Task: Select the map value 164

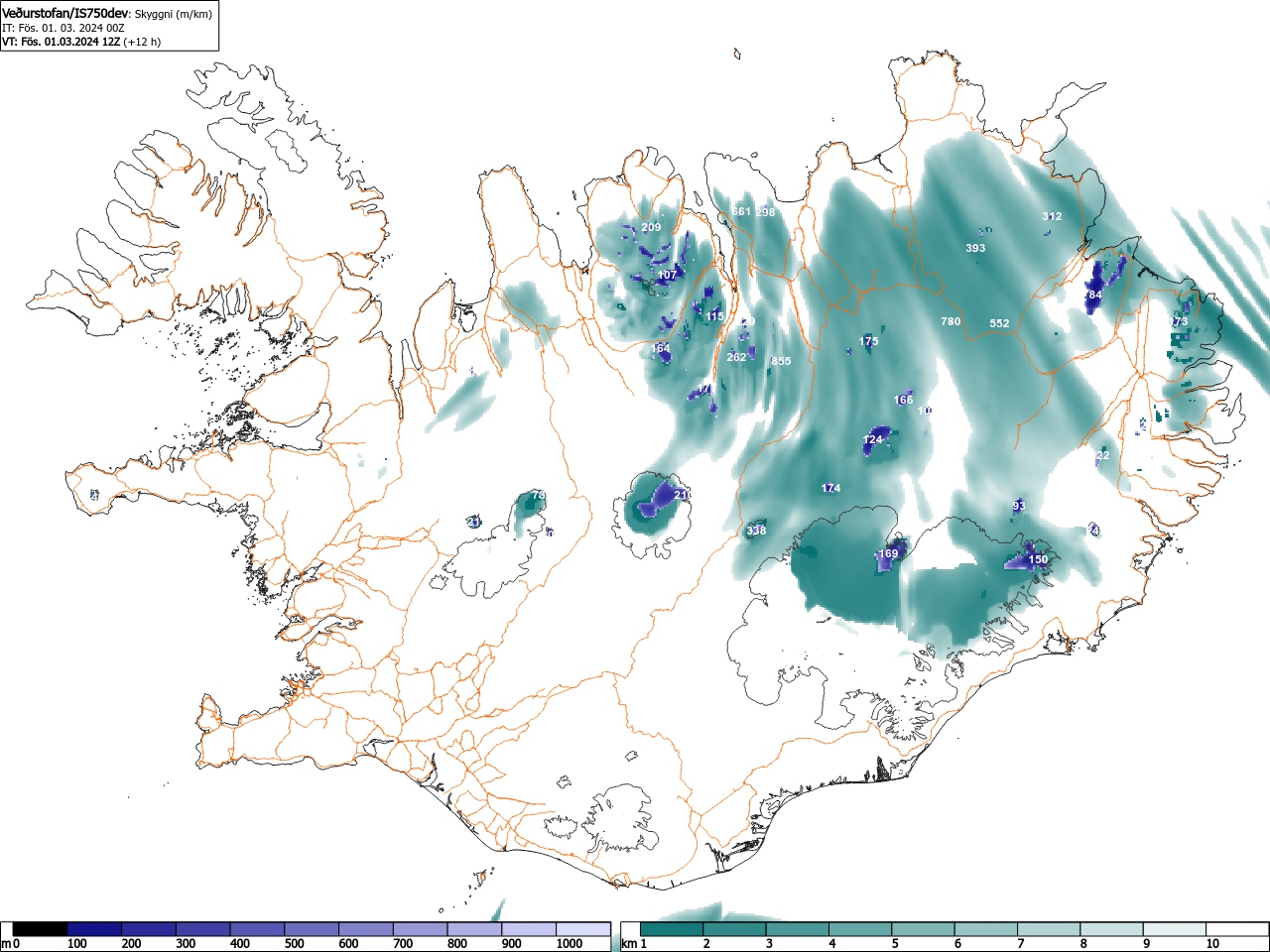Action: [x=661, y=349]
